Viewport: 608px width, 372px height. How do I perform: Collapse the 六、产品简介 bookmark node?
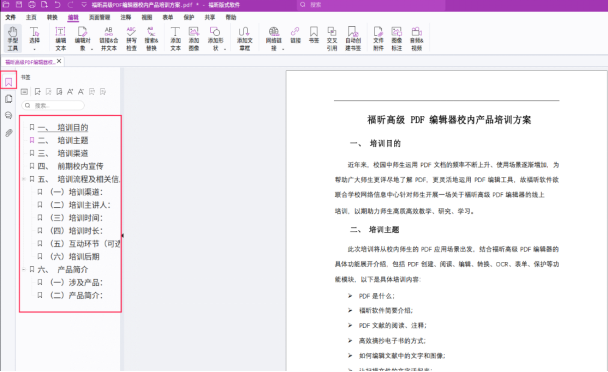[24, 269]
